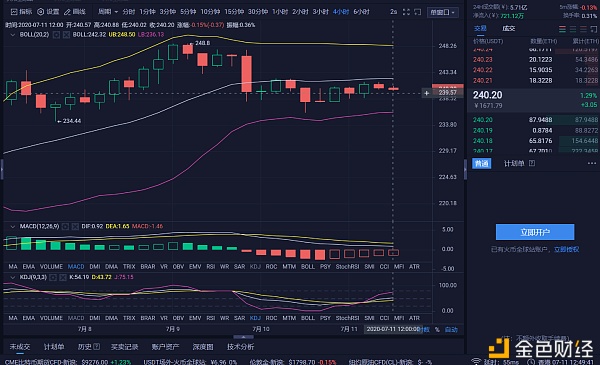This screenshot has width=600, height=365.
Task: Select the 6小时 interval
Action: [x=361, y=12]
